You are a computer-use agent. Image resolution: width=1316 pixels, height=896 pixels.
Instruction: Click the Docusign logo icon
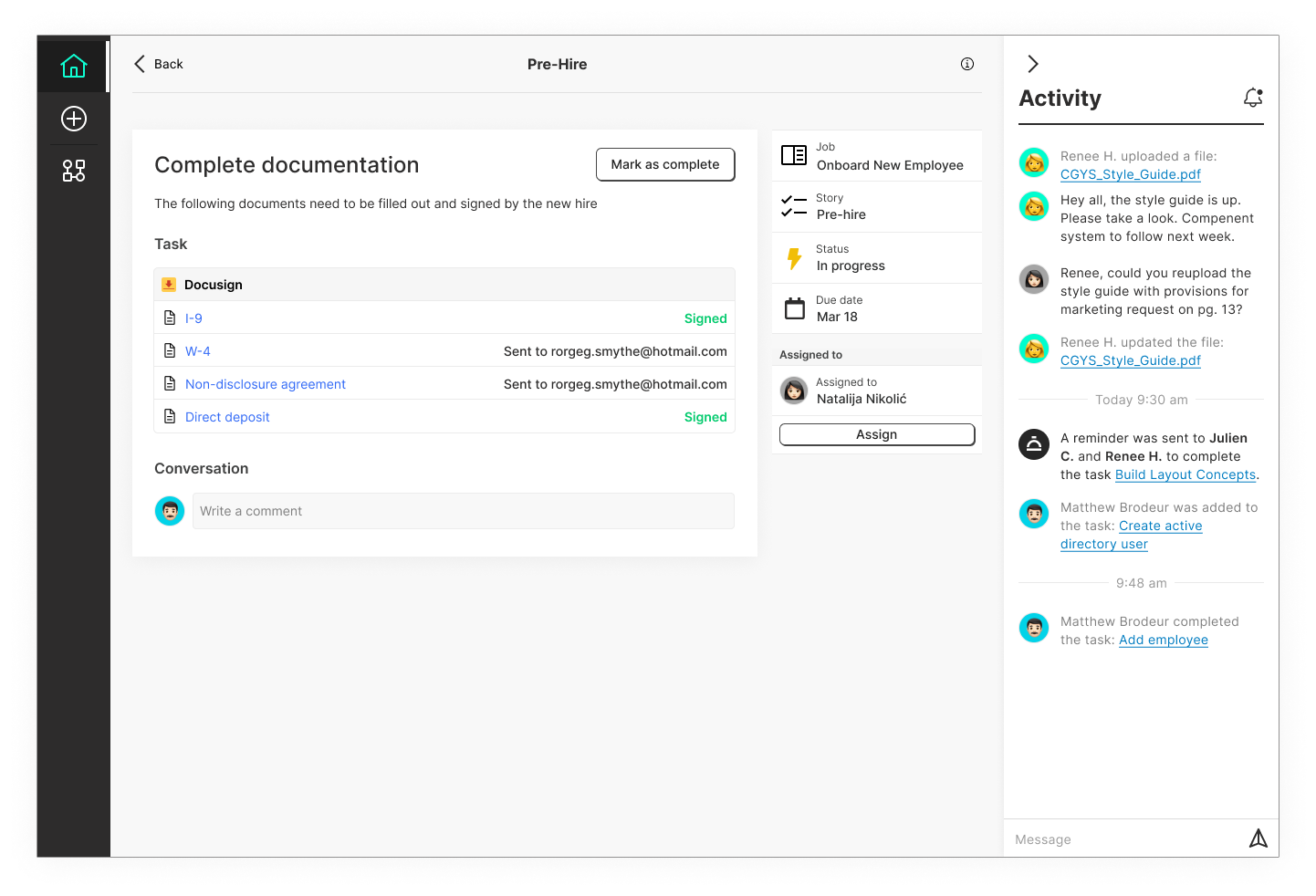coord(169,285)
